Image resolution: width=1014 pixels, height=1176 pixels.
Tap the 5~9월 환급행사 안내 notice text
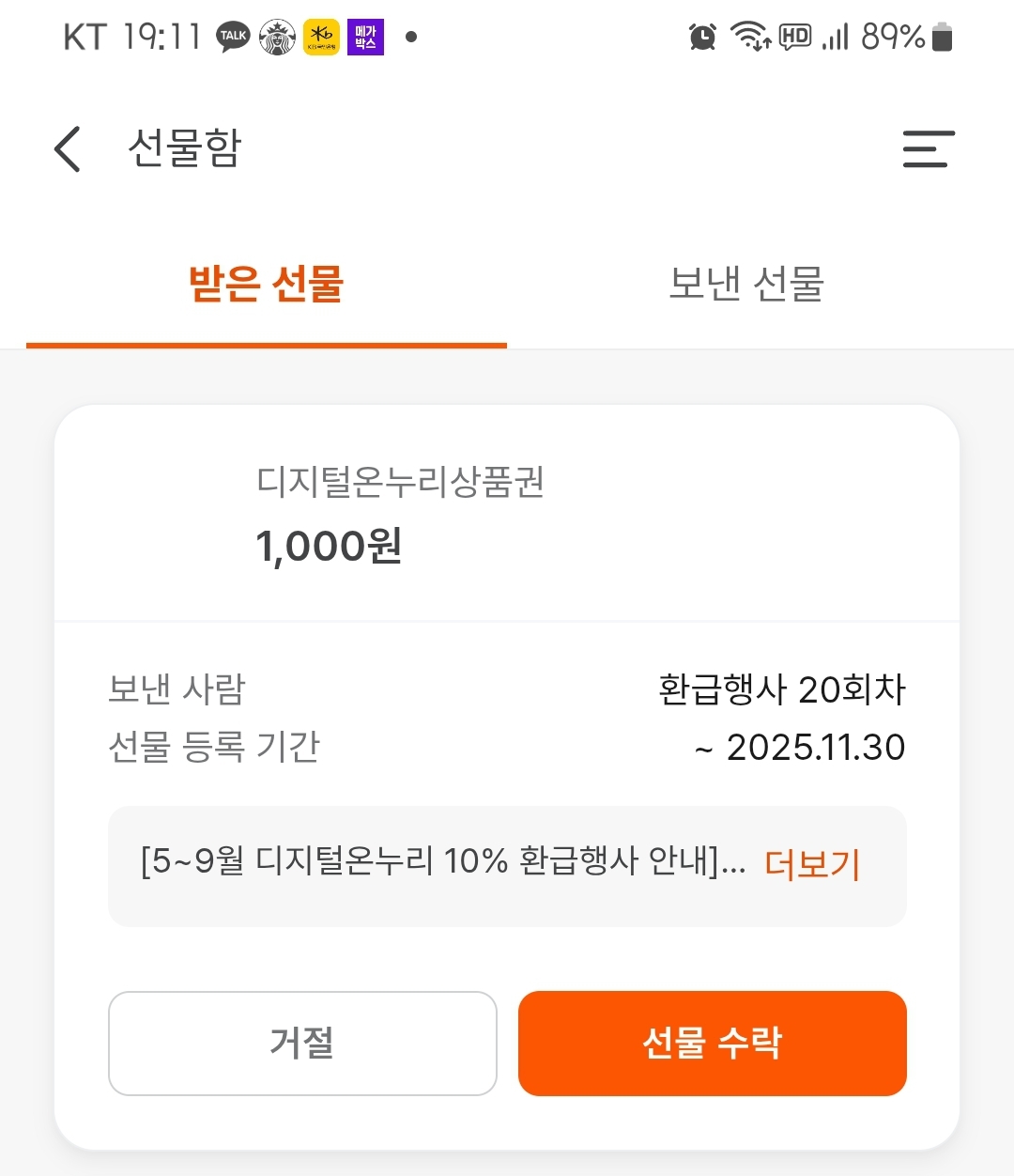[442, 861]
